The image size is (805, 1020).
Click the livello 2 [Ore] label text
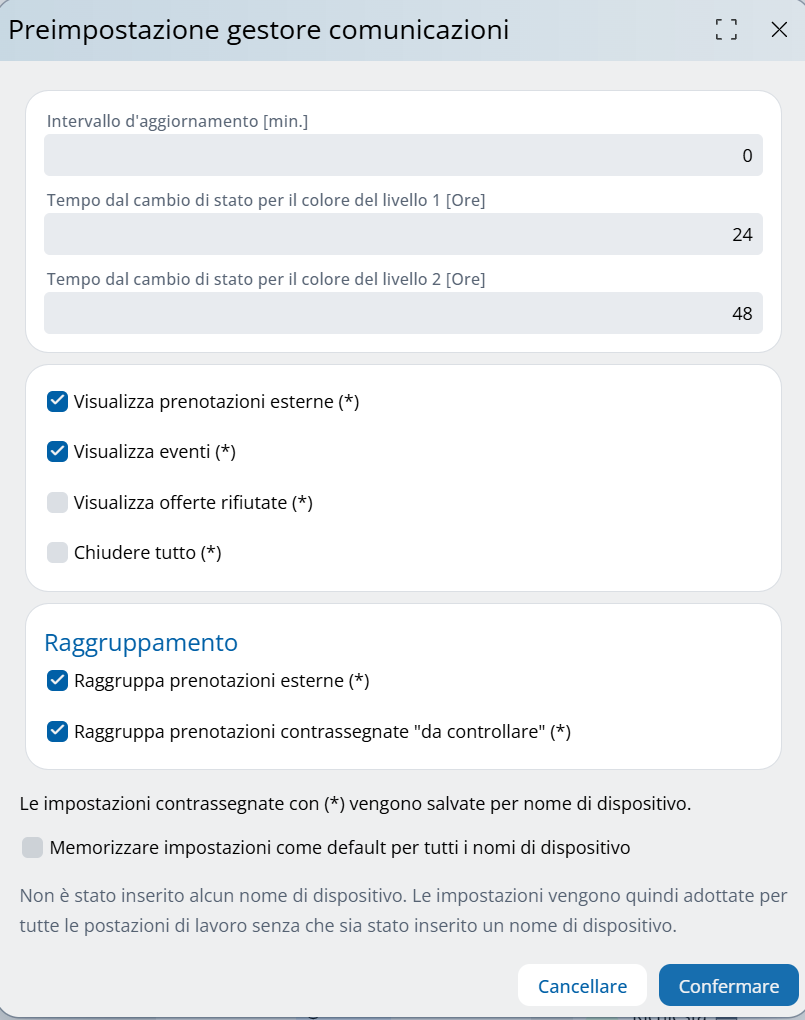tap(266, 279)
